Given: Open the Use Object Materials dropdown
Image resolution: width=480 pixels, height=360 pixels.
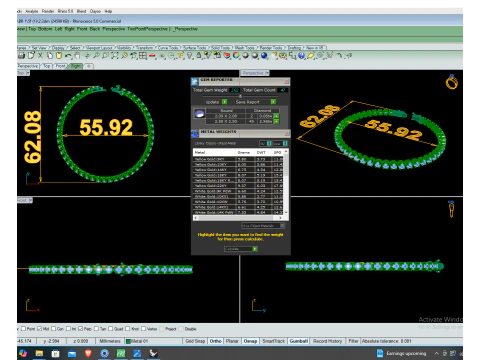Looking at the screenshot, I should point(263,226).
